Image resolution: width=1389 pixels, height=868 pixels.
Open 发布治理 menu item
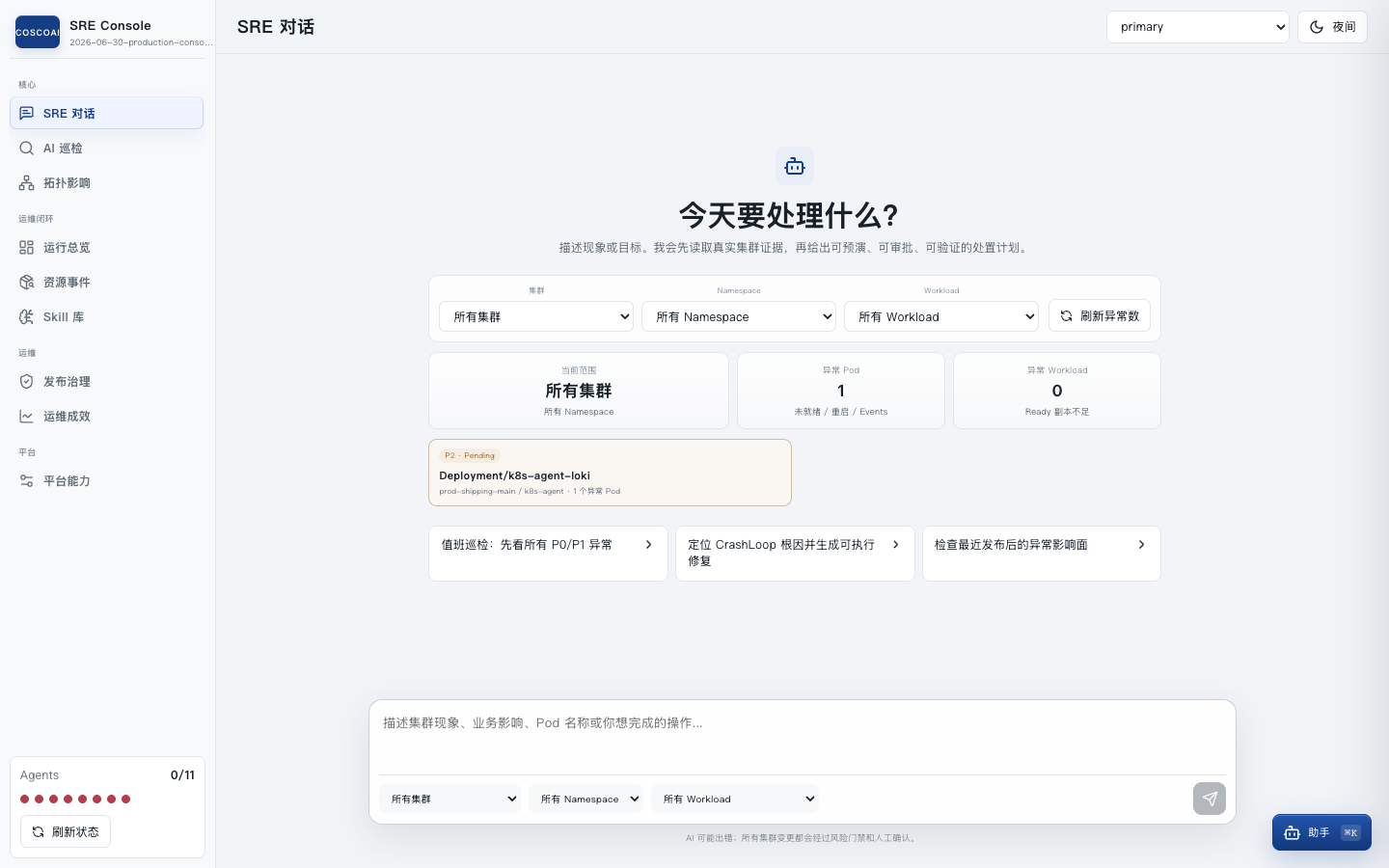(106, 381)
